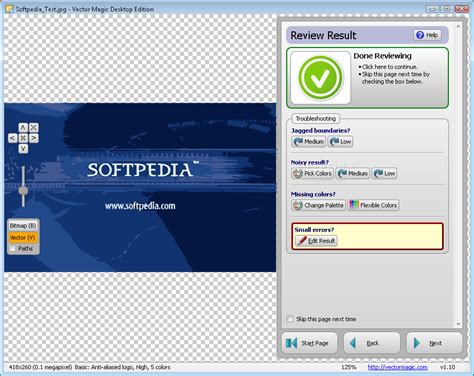Screen dimensions: 474x376
Task: Click the SOFTPEDIA preview image
Action: click(x=140, y=187)
